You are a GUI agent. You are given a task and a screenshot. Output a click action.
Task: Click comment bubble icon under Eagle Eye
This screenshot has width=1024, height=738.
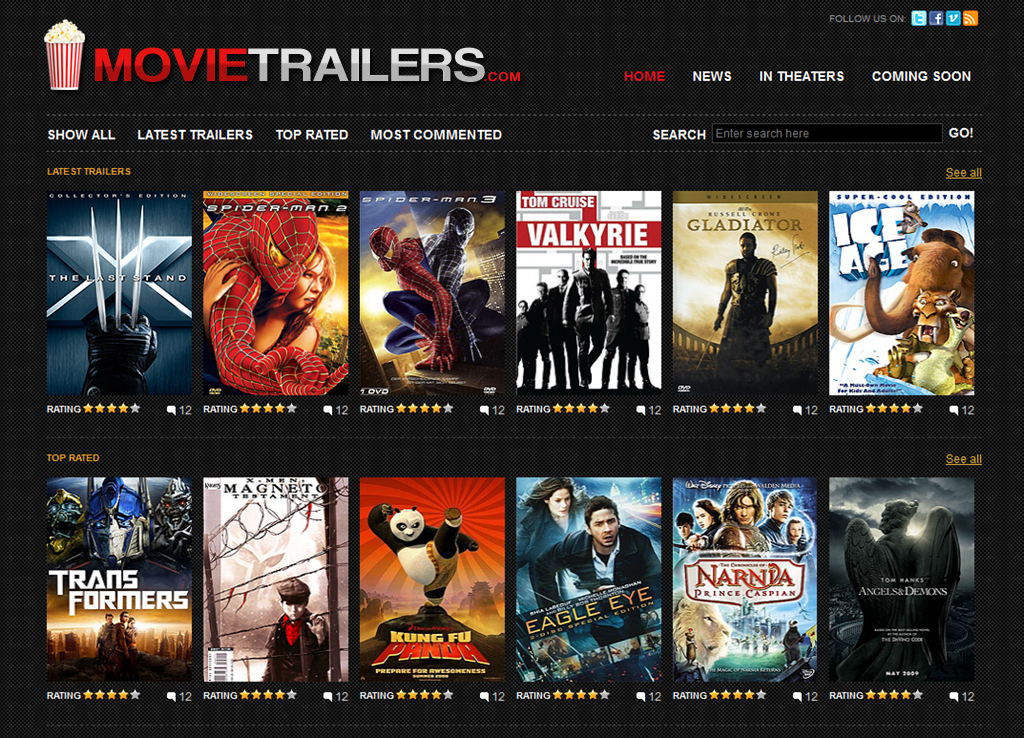641,697
